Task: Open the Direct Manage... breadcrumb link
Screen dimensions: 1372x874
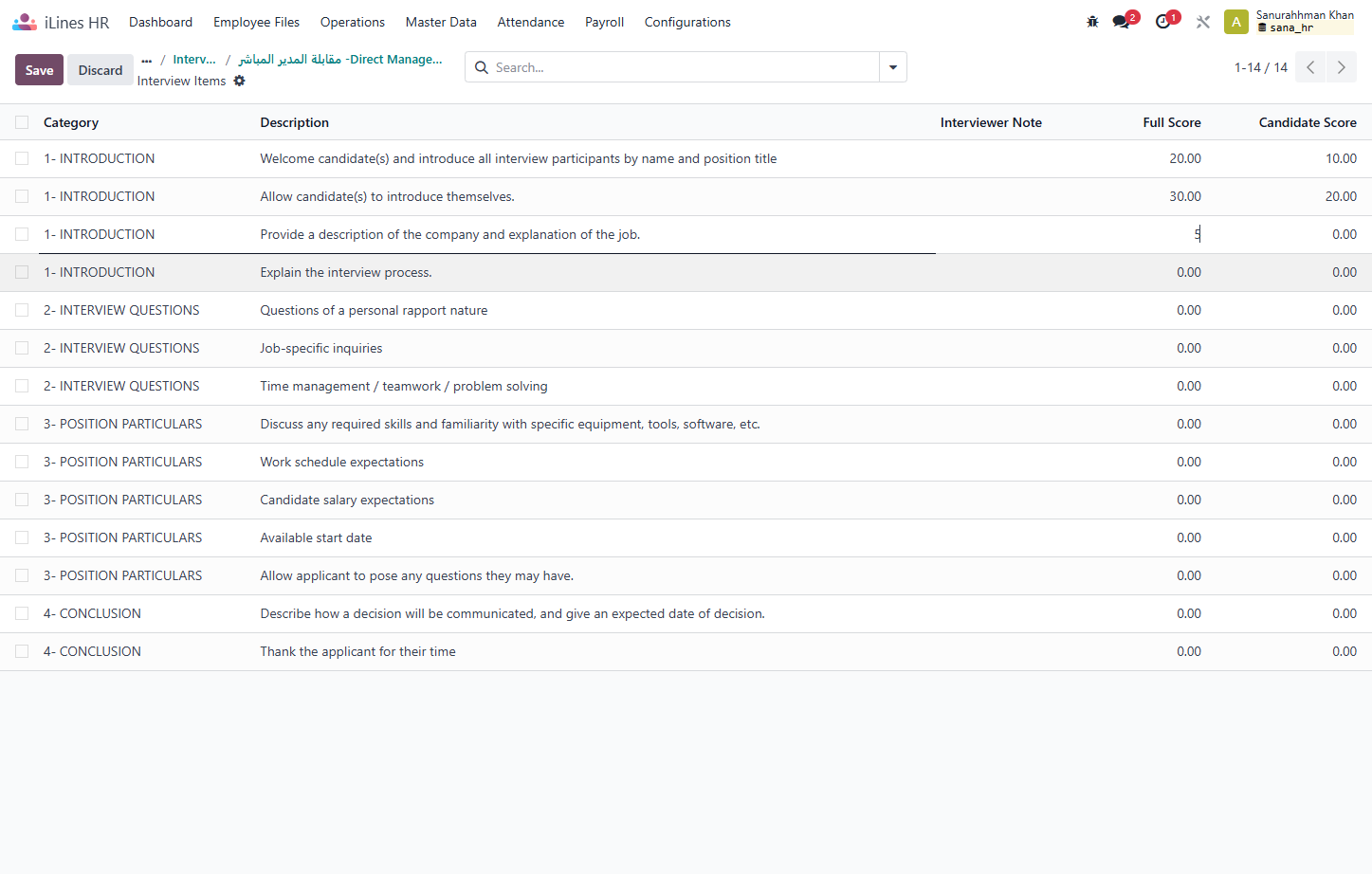Action: pos(340,60)
